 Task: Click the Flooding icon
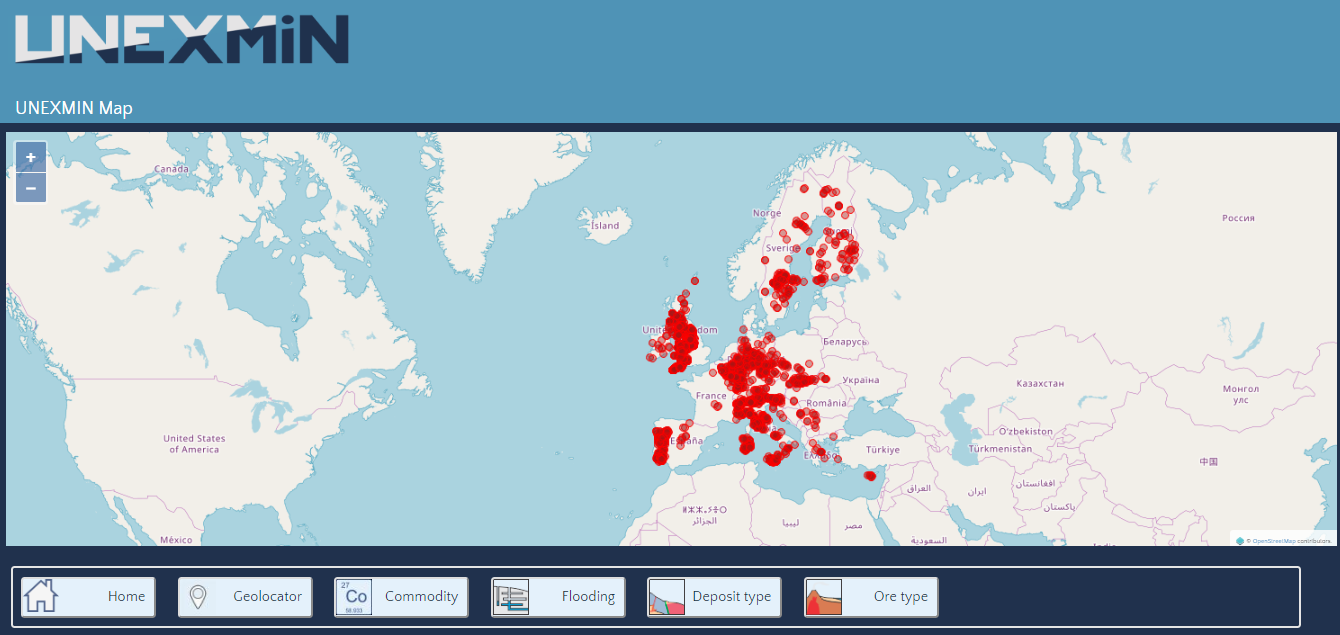pos(511,596)
